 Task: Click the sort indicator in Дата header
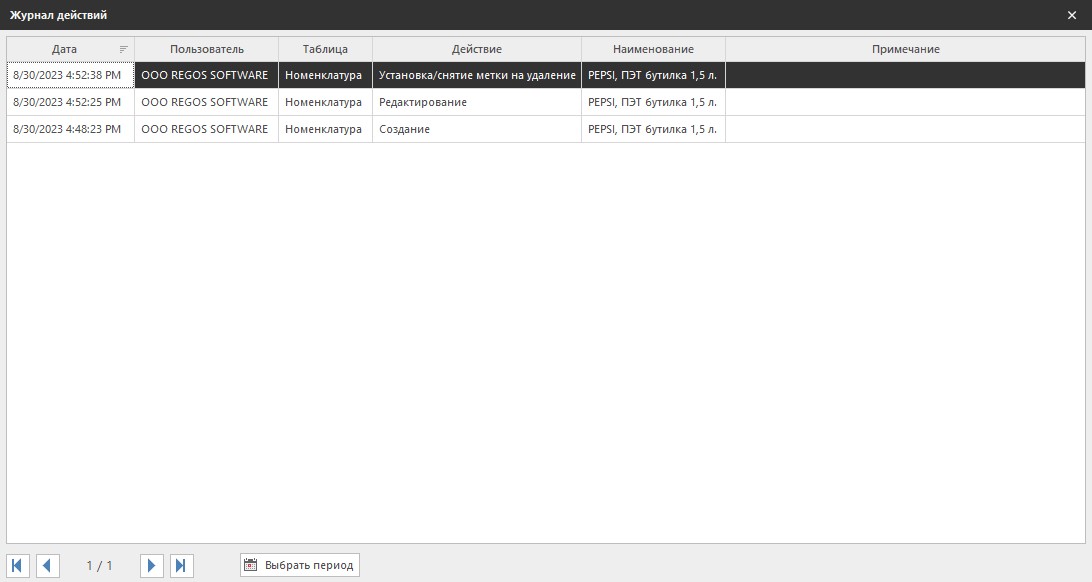(124, 49)
